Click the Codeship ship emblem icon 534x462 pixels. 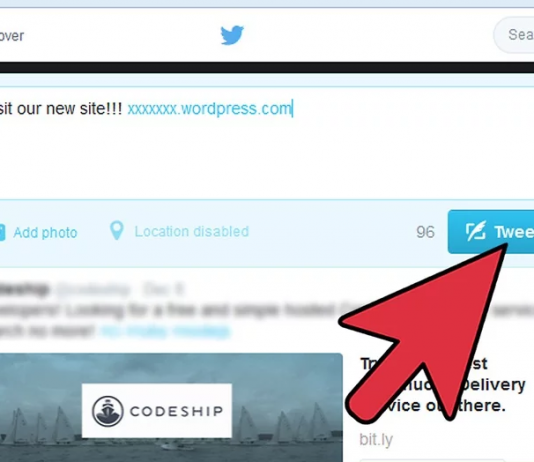tap(107, 411)
